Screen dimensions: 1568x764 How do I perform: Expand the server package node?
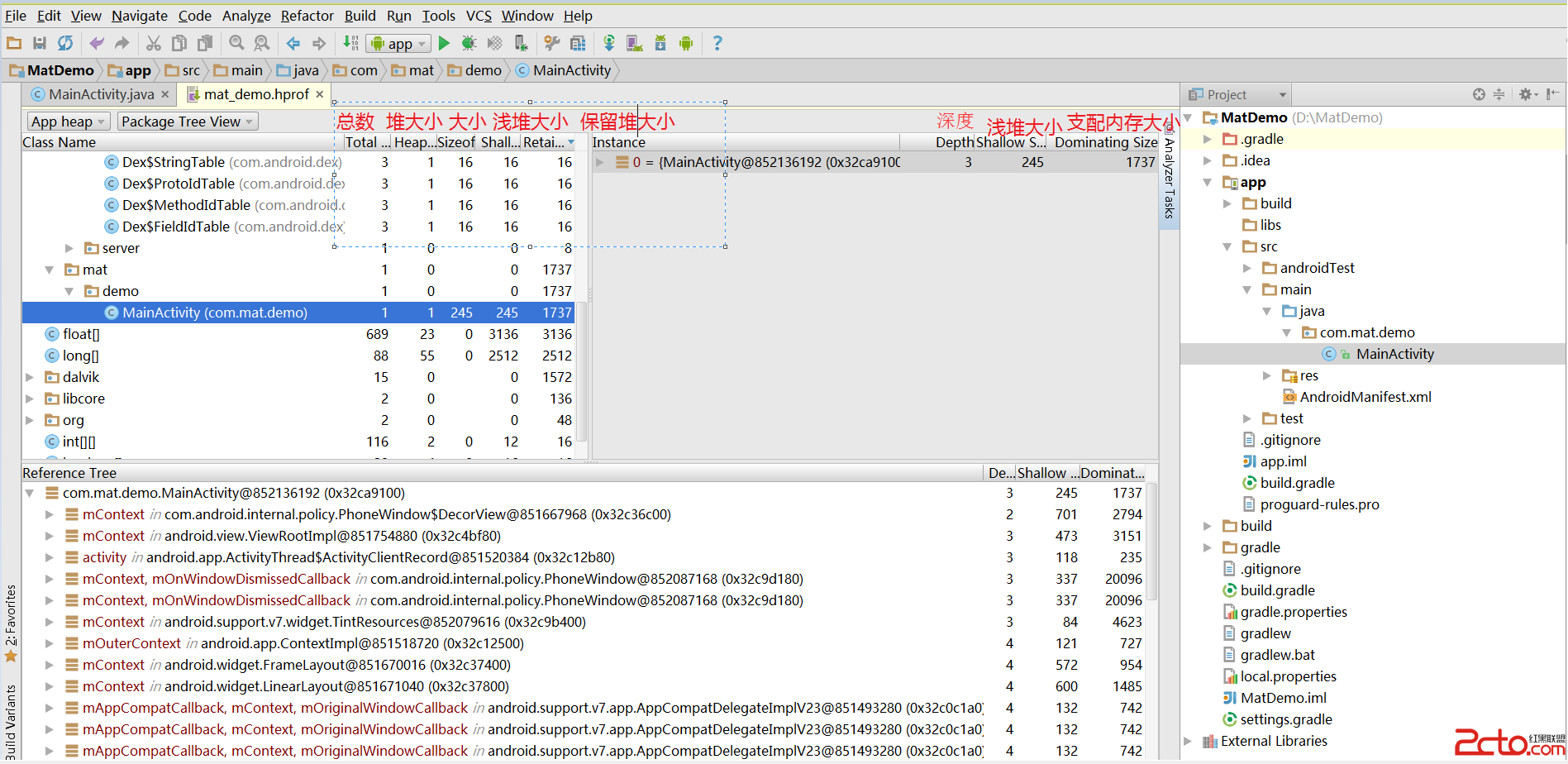coord(69,248)
